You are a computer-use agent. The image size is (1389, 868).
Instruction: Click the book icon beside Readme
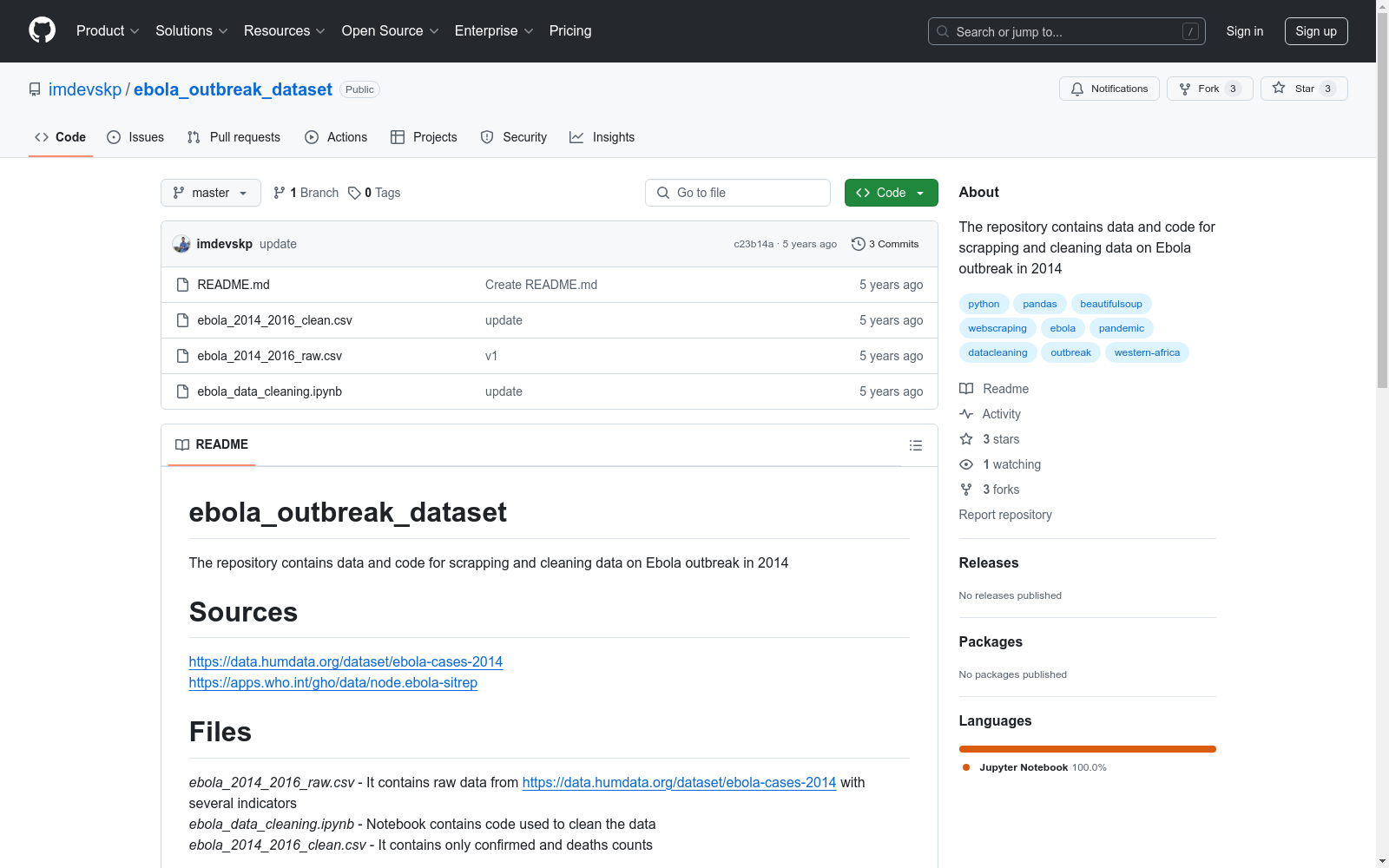(966, 389)
